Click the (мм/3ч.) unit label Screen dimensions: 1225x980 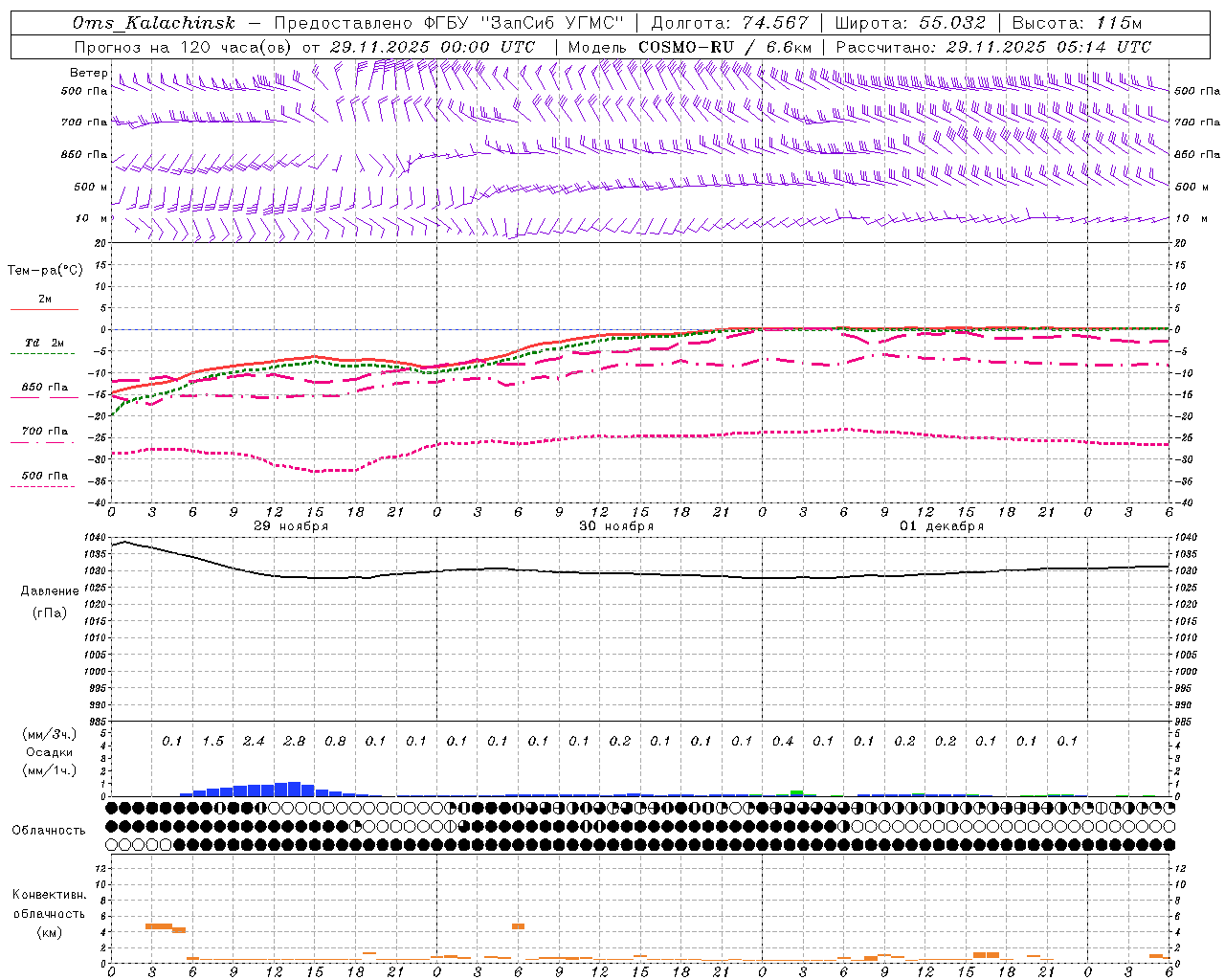point(50,734)
